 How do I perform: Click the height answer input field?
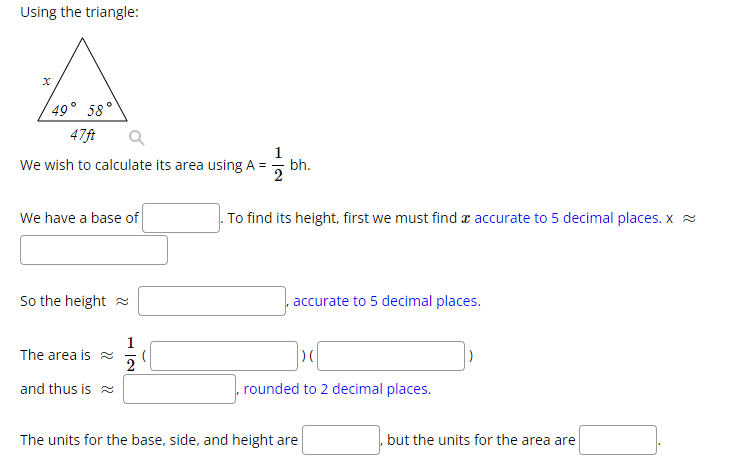(x=212, y=301)
